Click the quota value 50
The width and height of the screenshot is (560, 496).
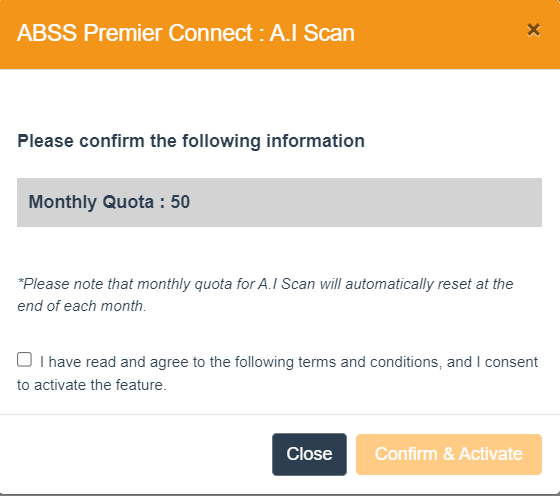[180, 202]
